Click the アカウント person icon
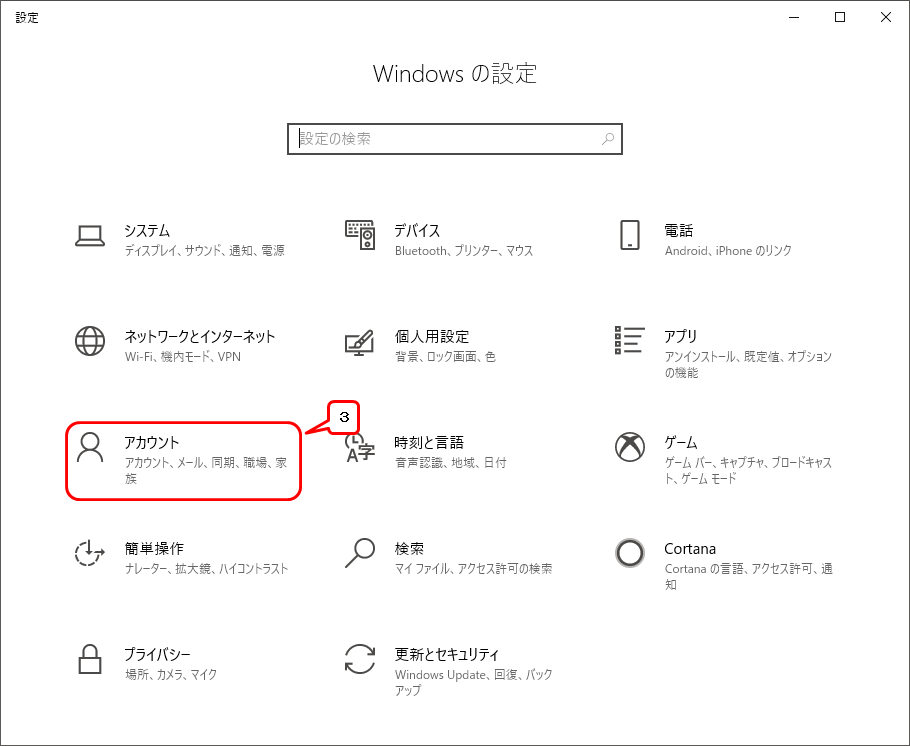Screen dimensions: 910x746 (x=90, y=448)
